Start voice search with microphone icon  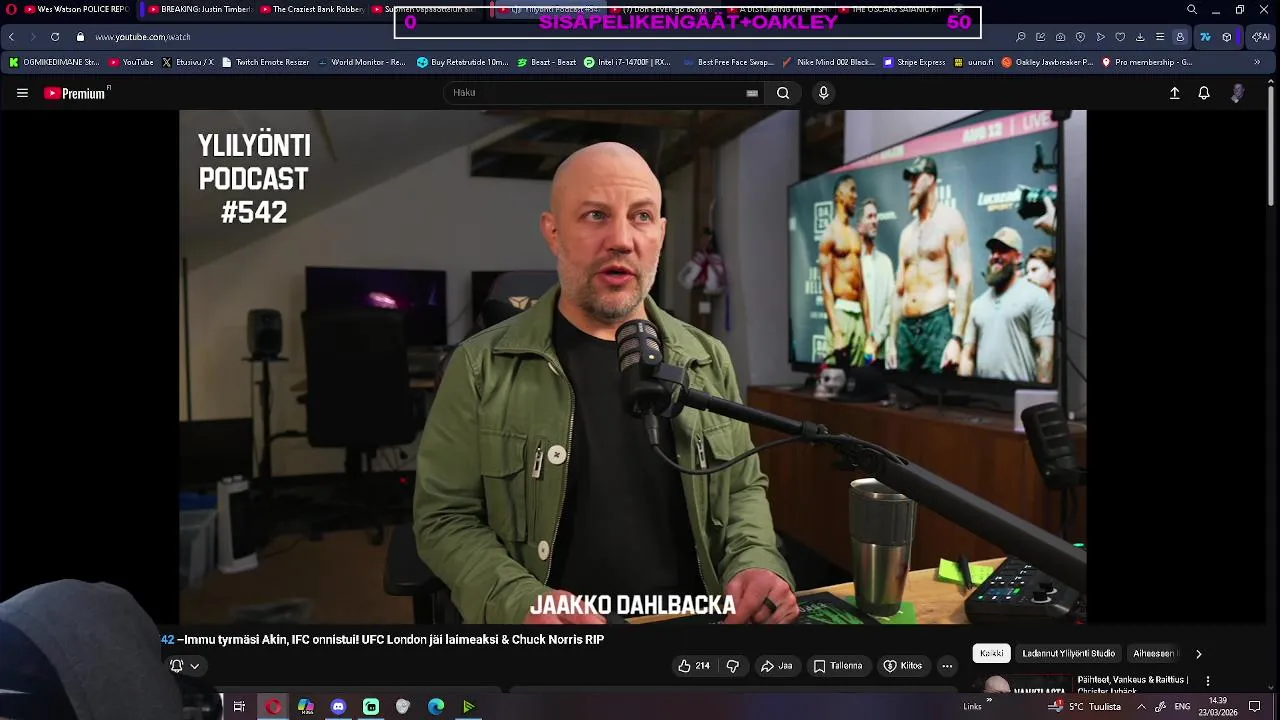[823, 93]
